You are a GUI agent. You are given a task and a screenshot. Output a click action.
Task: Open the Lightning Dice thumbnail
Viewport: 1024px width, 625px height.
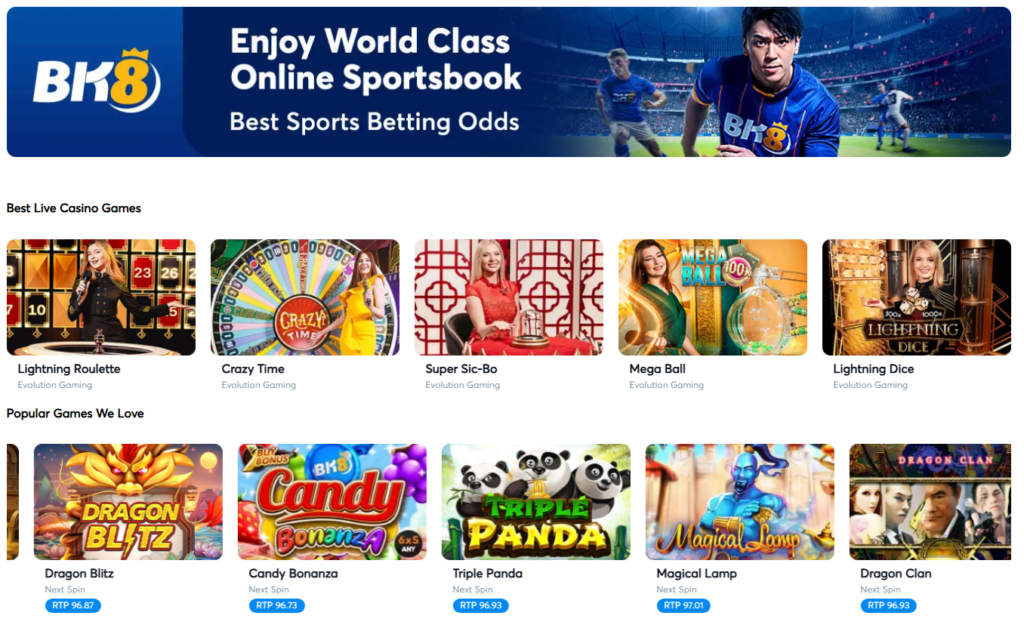pyautogui.click(x=916, y=297)
